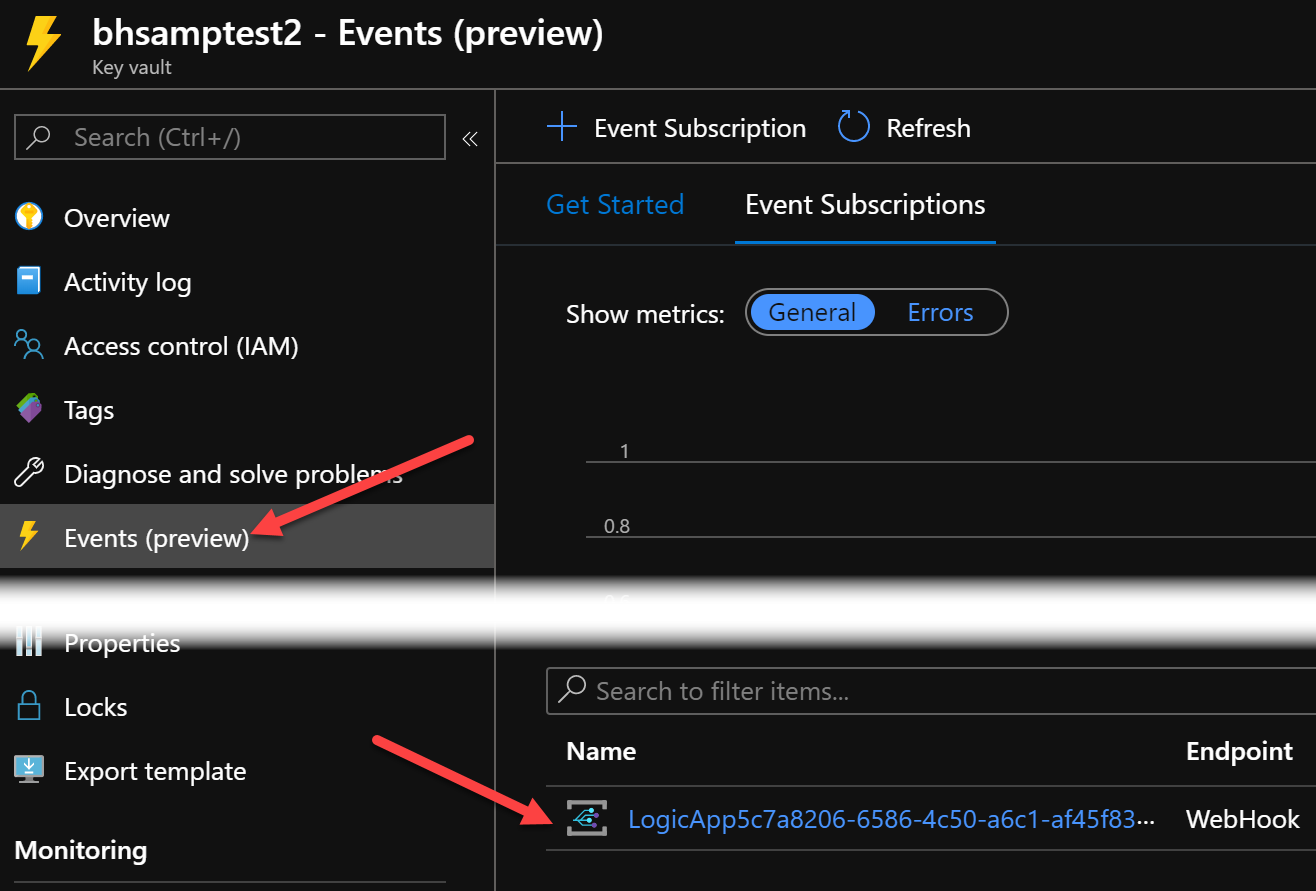The image size is (1316, 891).
Task: Sort by the Name column header
Action: point(601,751)
